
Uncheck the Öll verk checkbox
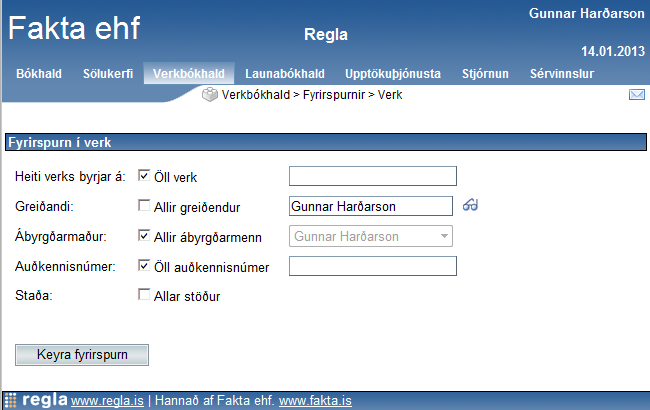tap(145, 176)
